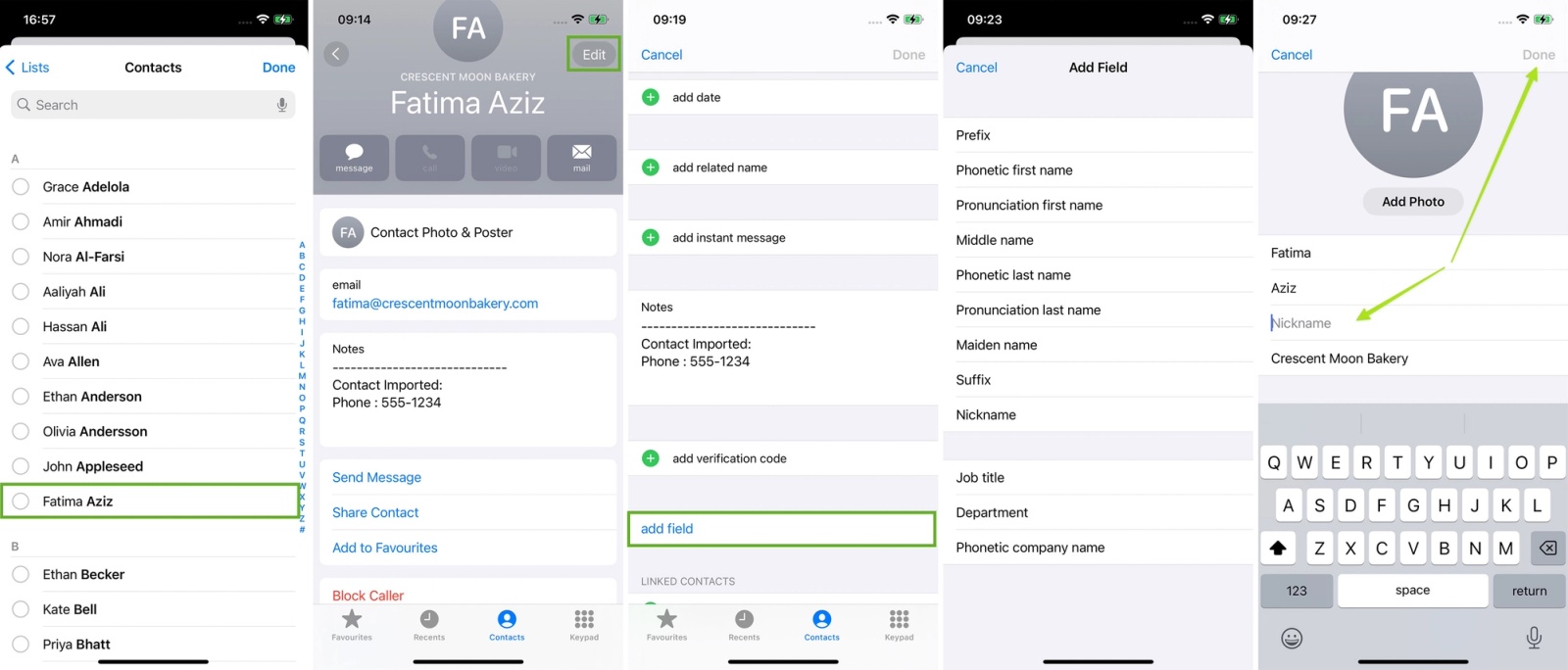The height and width of the screenshot is (670, 1568).
Task: Tap the emoji smiley icon below keyboard
Action: pyautogui.click(x=1292, y=638)
